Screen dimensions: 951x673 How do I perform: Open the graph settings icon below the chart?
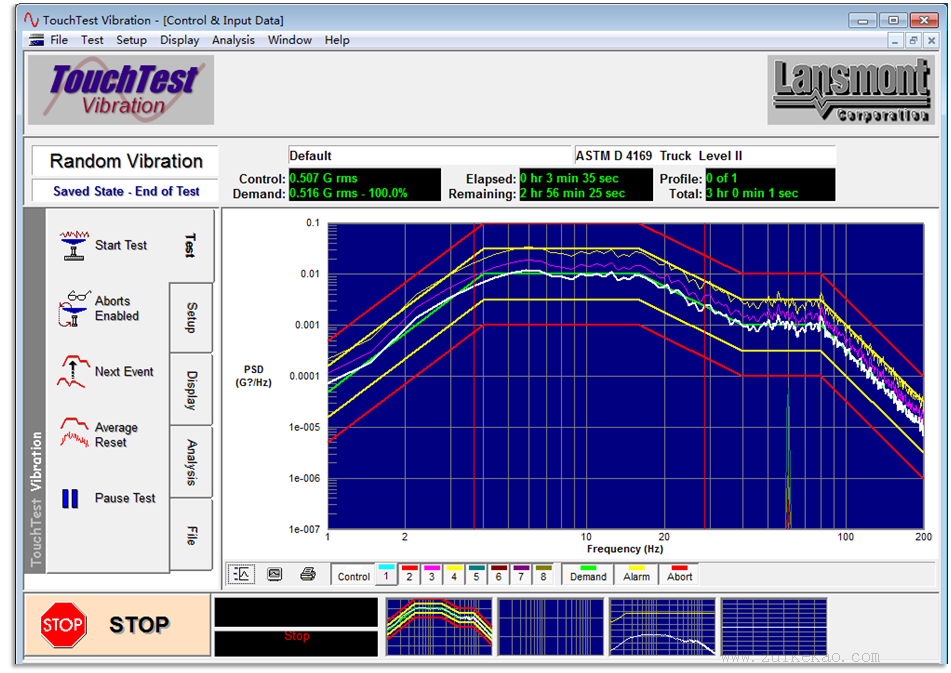[241, 574]
